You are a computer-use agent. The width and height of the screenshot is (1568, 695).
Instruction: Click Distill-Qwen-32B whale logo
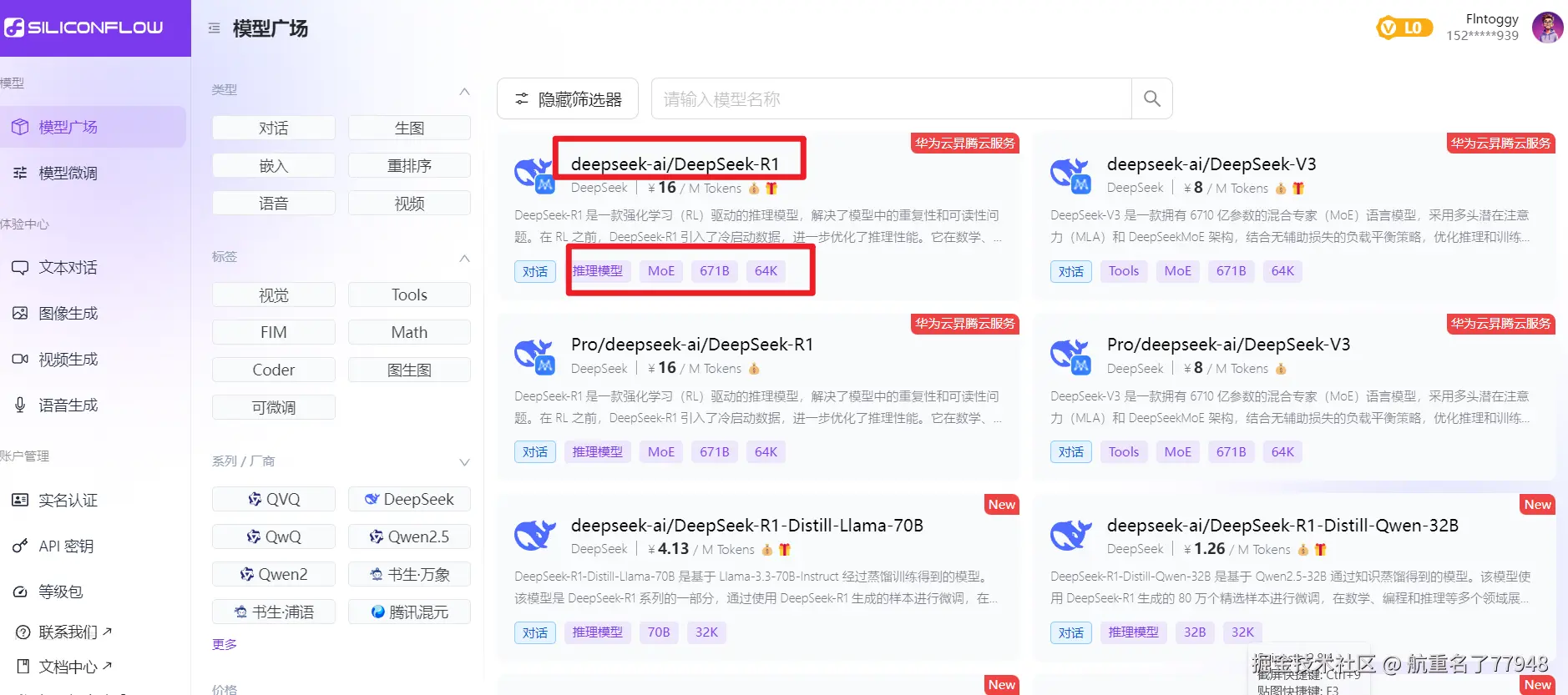(1070, 535)
